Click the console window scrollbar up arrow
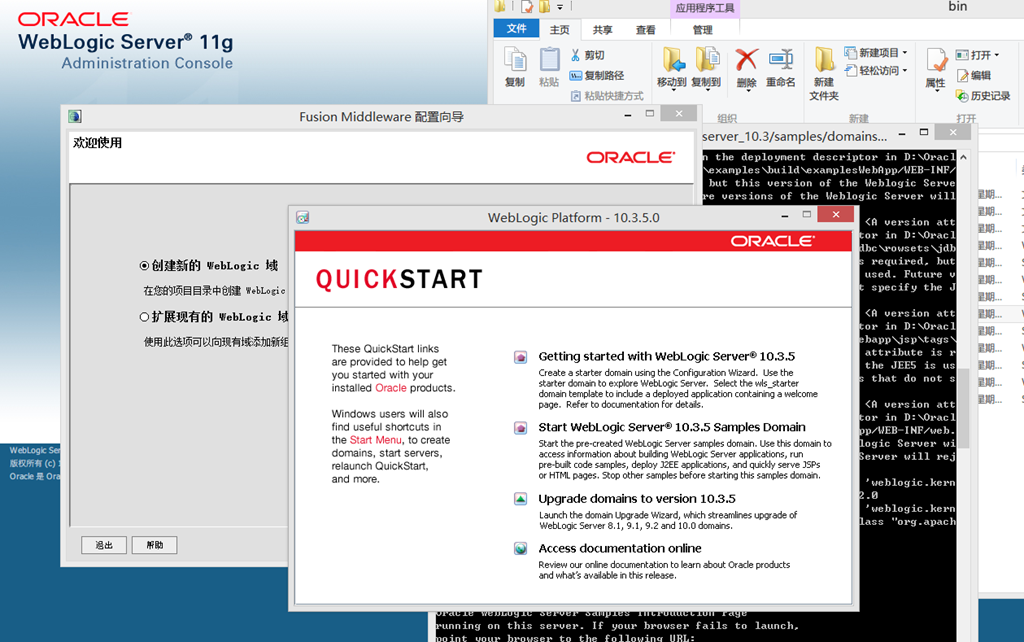Screen dimensions: 1024x642 963,157
